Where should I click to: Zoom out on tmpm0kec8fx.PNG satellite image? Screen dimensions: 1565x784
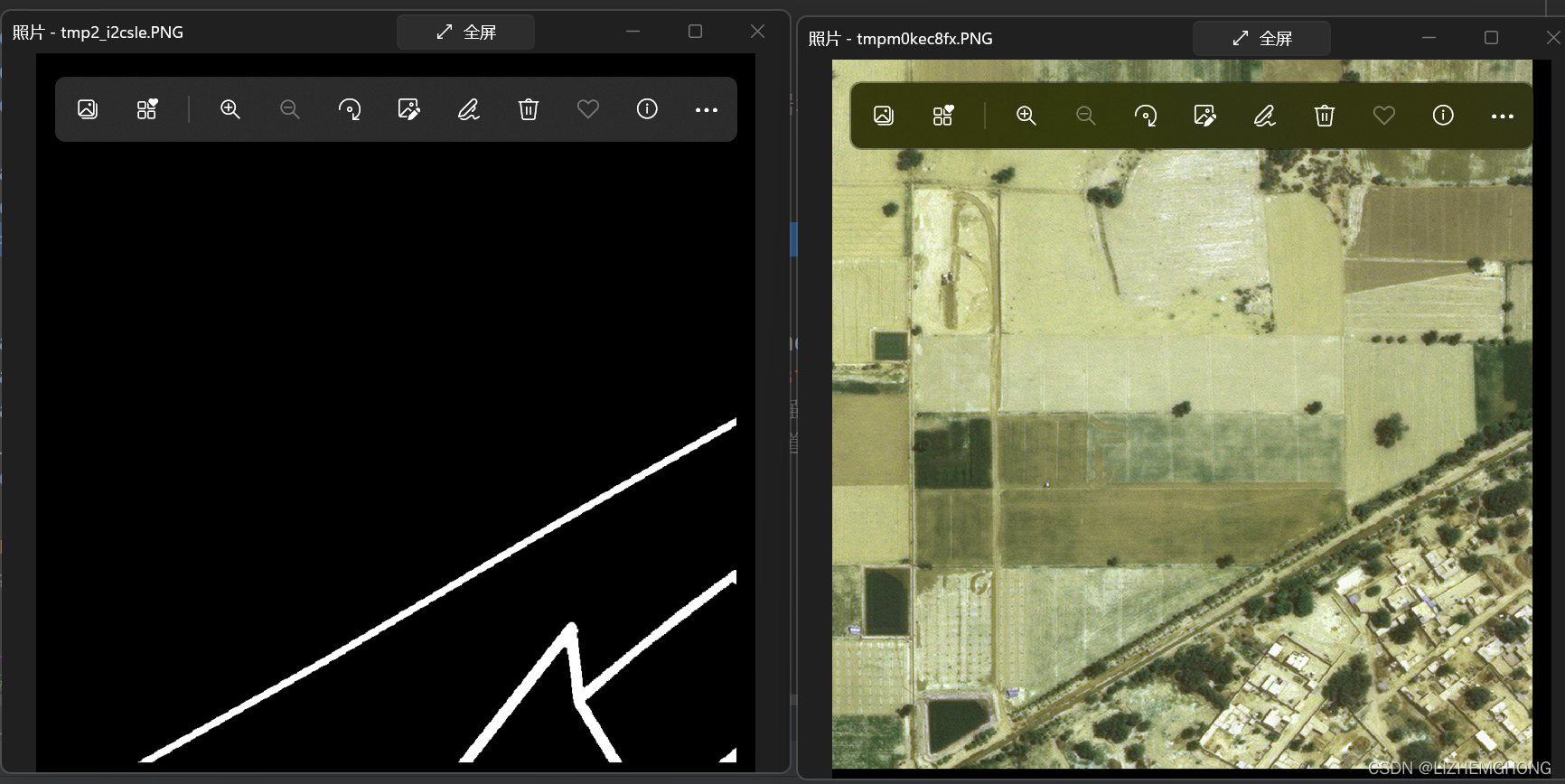pyautogui.click(x=1086, y=116)
